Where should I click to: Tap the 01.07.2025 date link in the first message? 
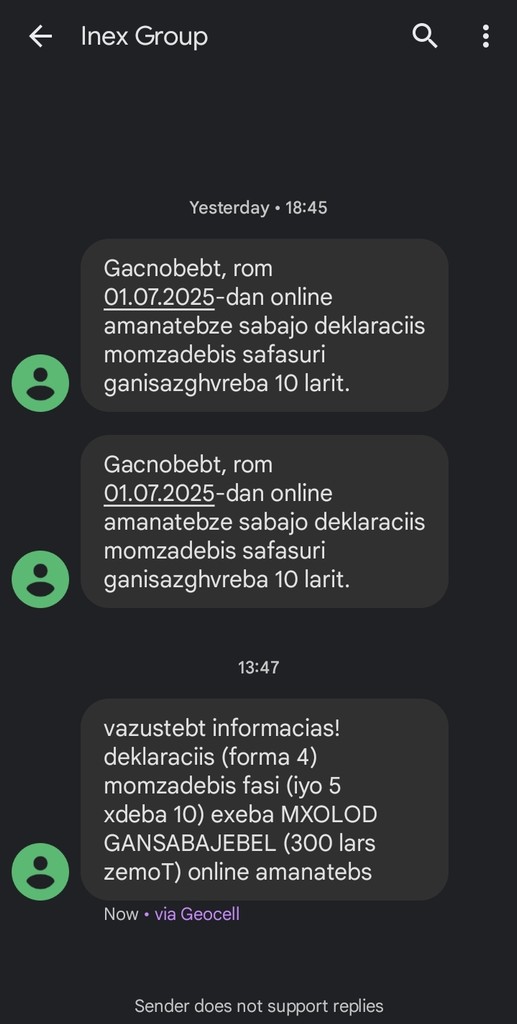tap(159, 298)
